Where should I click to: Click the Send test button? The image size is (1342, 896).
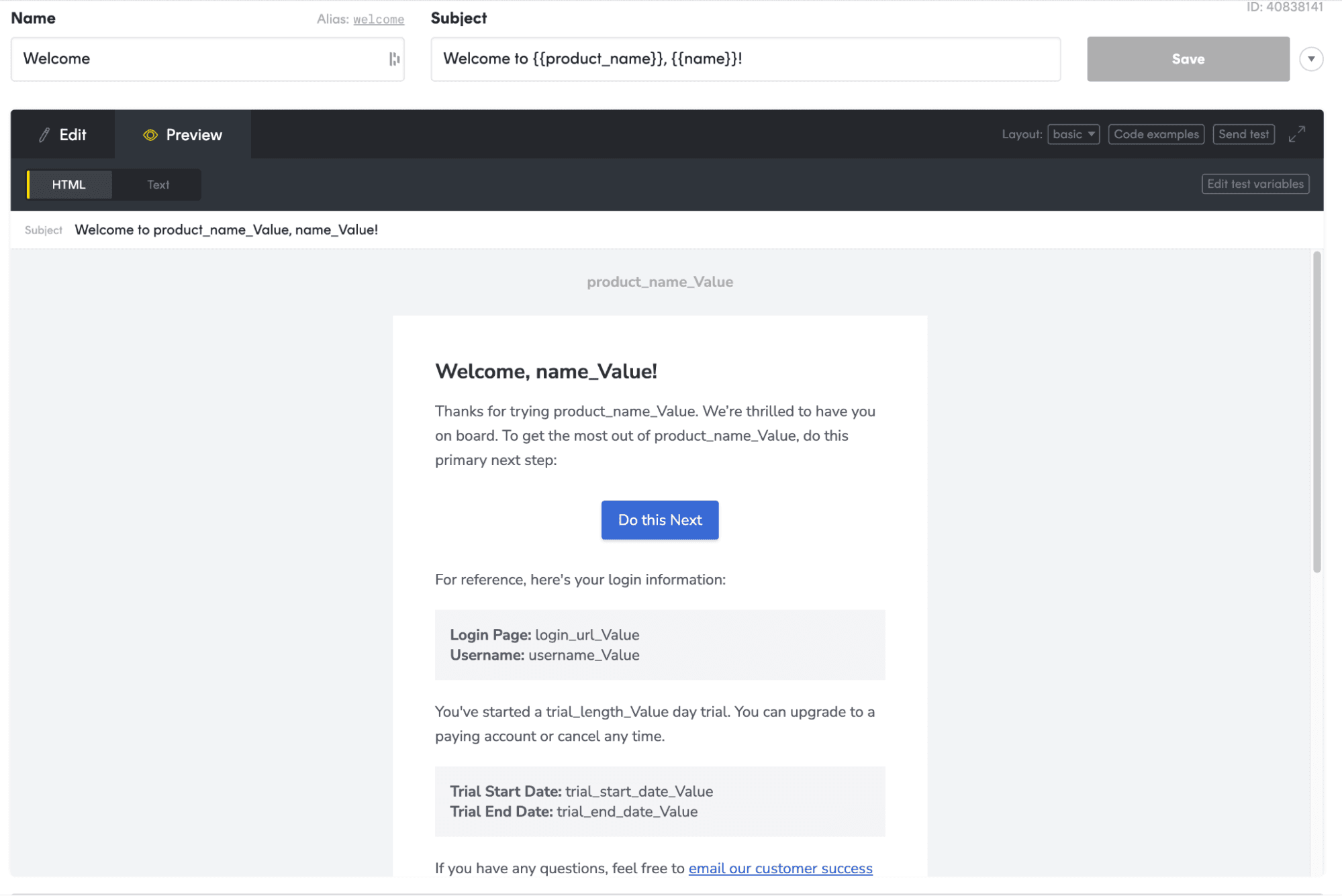[x=1243, y=134]
